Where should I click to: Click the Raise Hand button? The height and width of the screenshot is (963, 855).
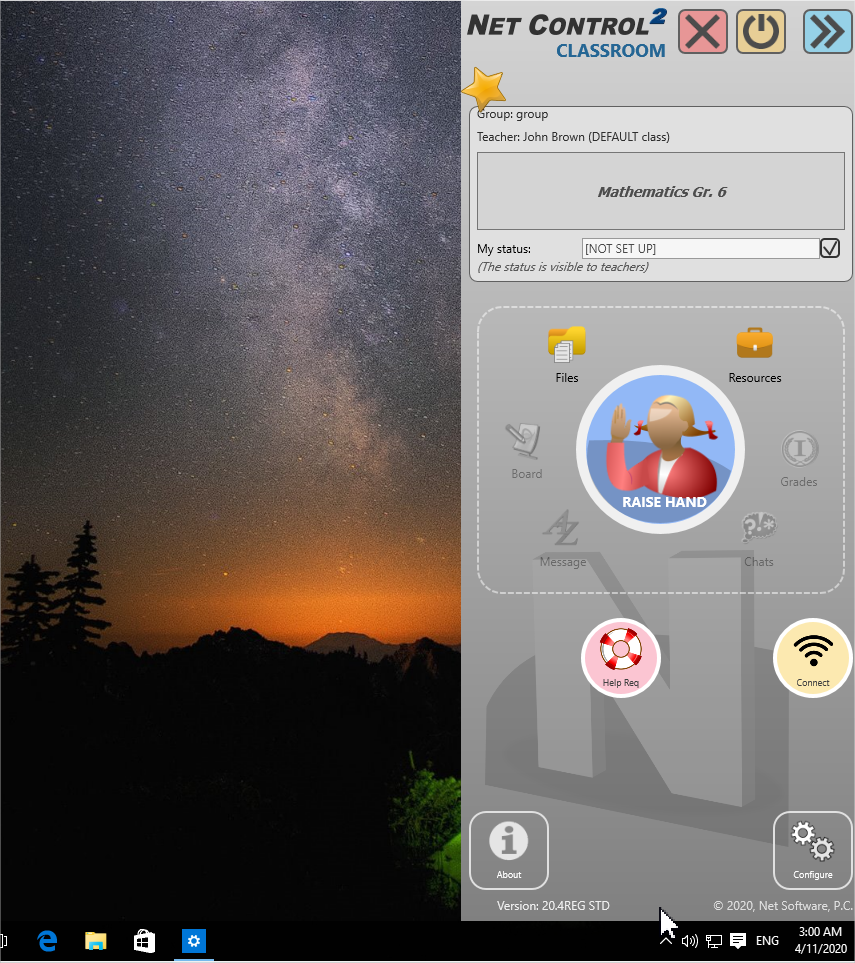click(660, 450)
